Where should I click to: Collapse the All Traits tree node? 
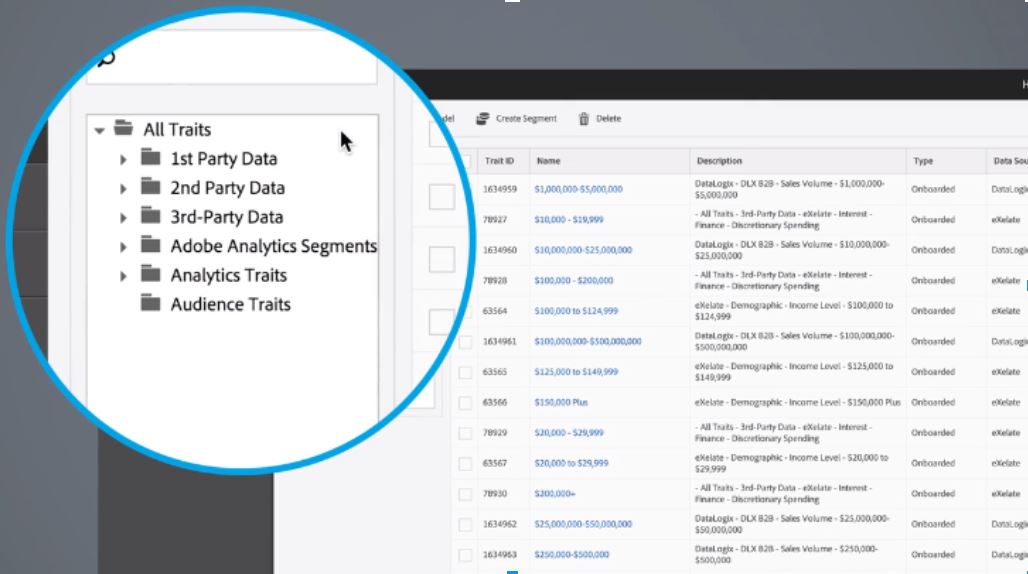click(x=99, y=130)
